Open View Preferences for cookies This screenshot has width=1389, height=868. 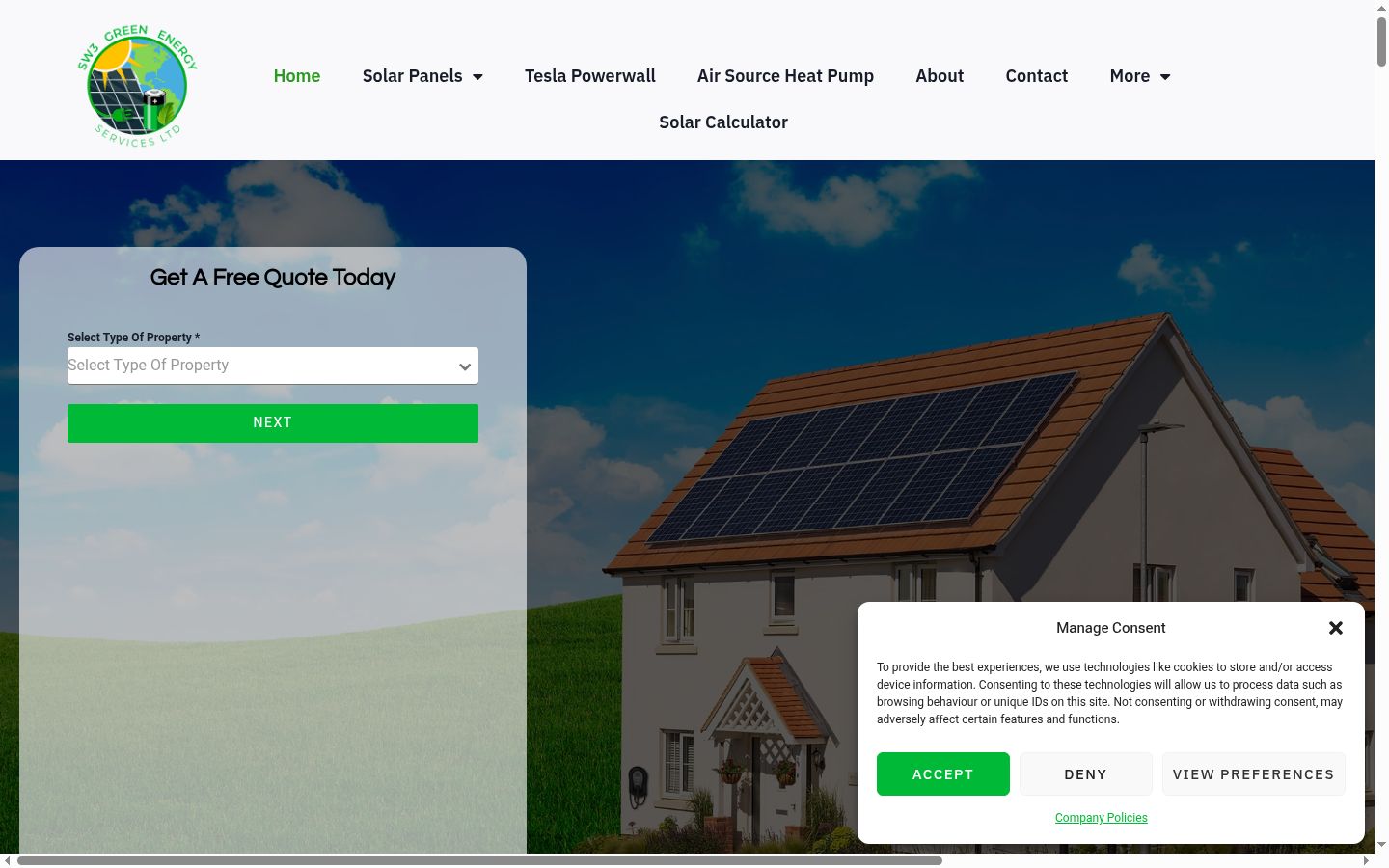[x=1254, y=774]
